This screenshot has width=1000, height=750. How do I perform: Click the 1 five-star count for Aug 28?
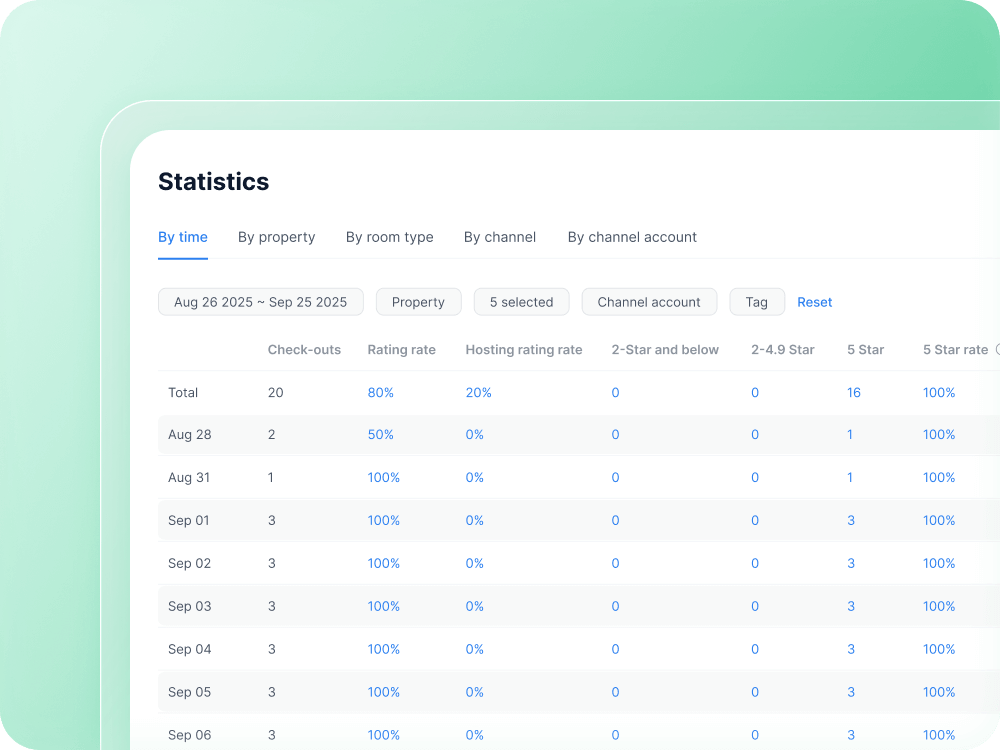click(x=850, y=434)
